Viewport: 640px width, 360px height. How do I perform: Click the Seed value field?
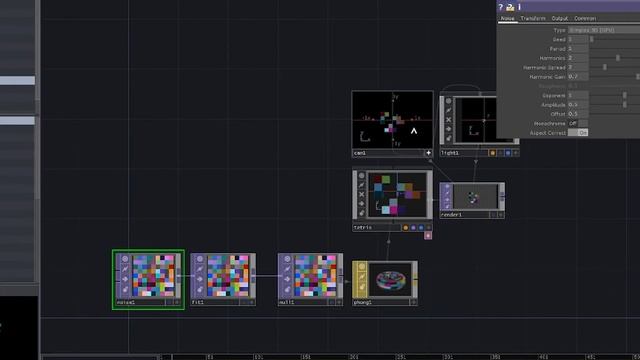[578, 40]
